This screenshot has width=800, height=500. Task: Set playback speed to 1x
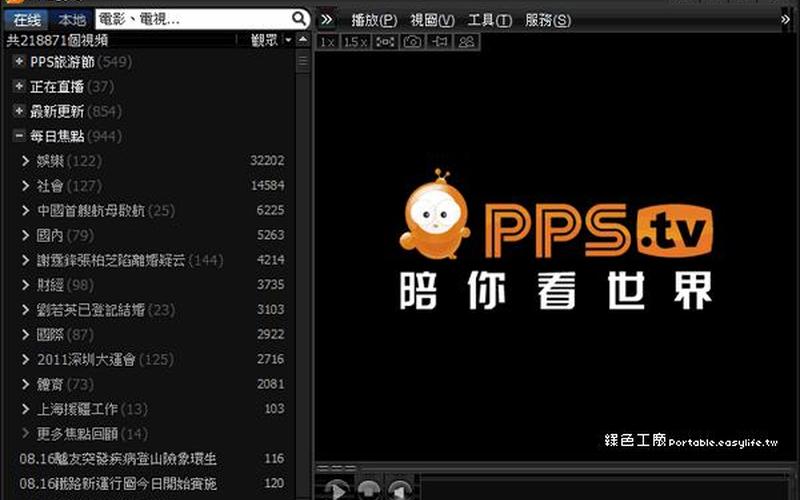point(328,42)
